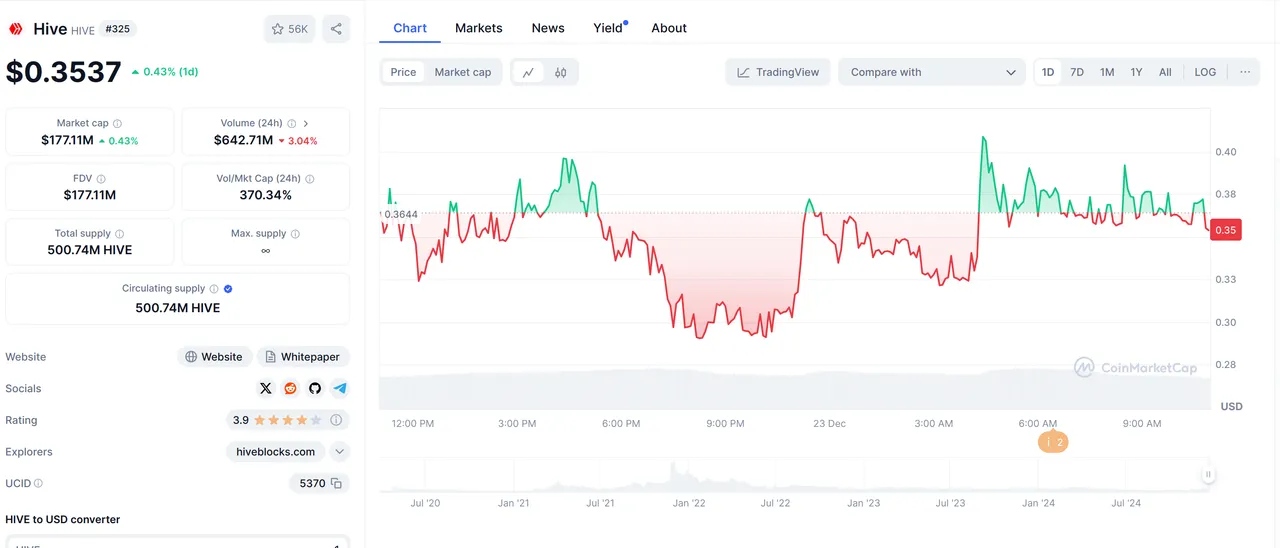Click the 500.74M HIVE circulating supply value
This screenshot has height=548, width=1280.
pos(178,308)
